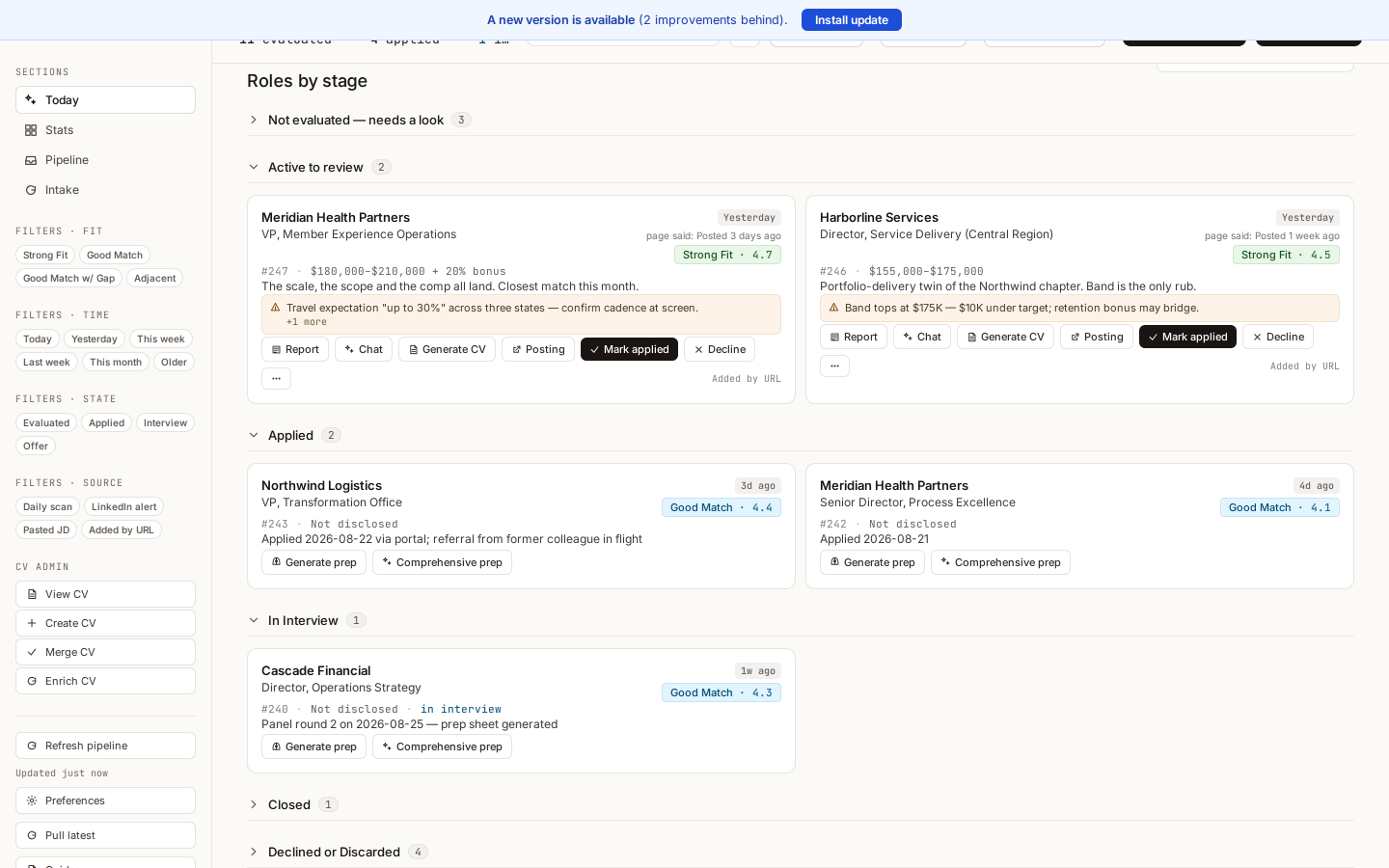The image size is (1389, 868).
Task: Toggle the LinkedIn alert source filter
Action: tap(123, 507)
